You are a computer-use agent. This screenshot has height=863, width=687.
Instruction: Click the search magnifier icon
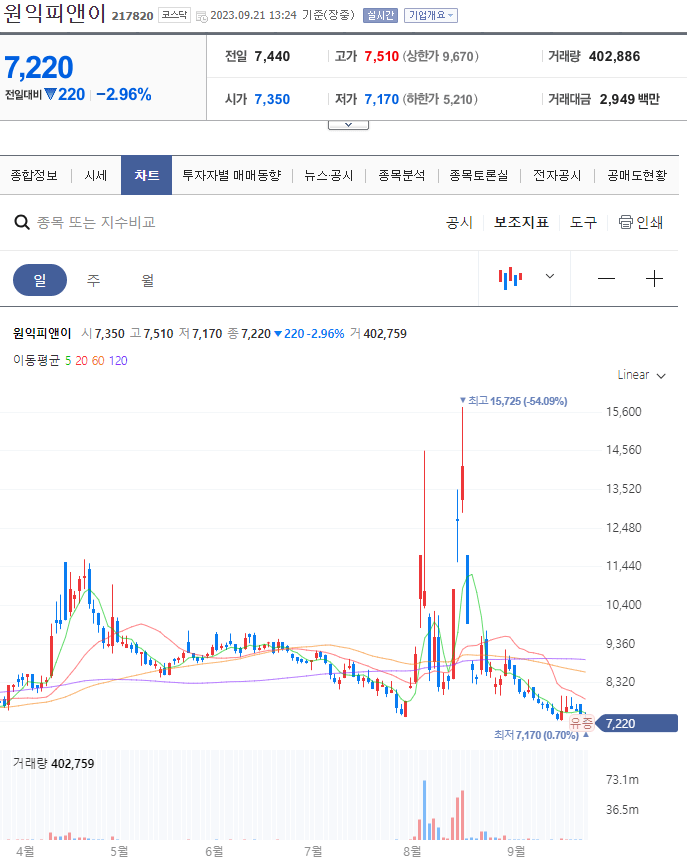pyautogui.click(x=21, y=222)
